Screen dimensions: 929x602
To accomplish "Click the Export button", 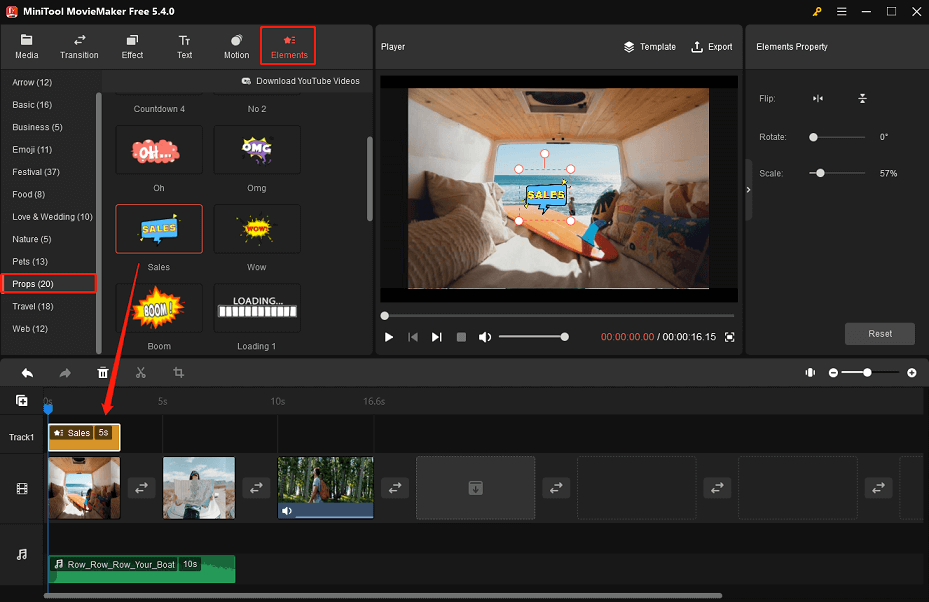I will (711, 46).
